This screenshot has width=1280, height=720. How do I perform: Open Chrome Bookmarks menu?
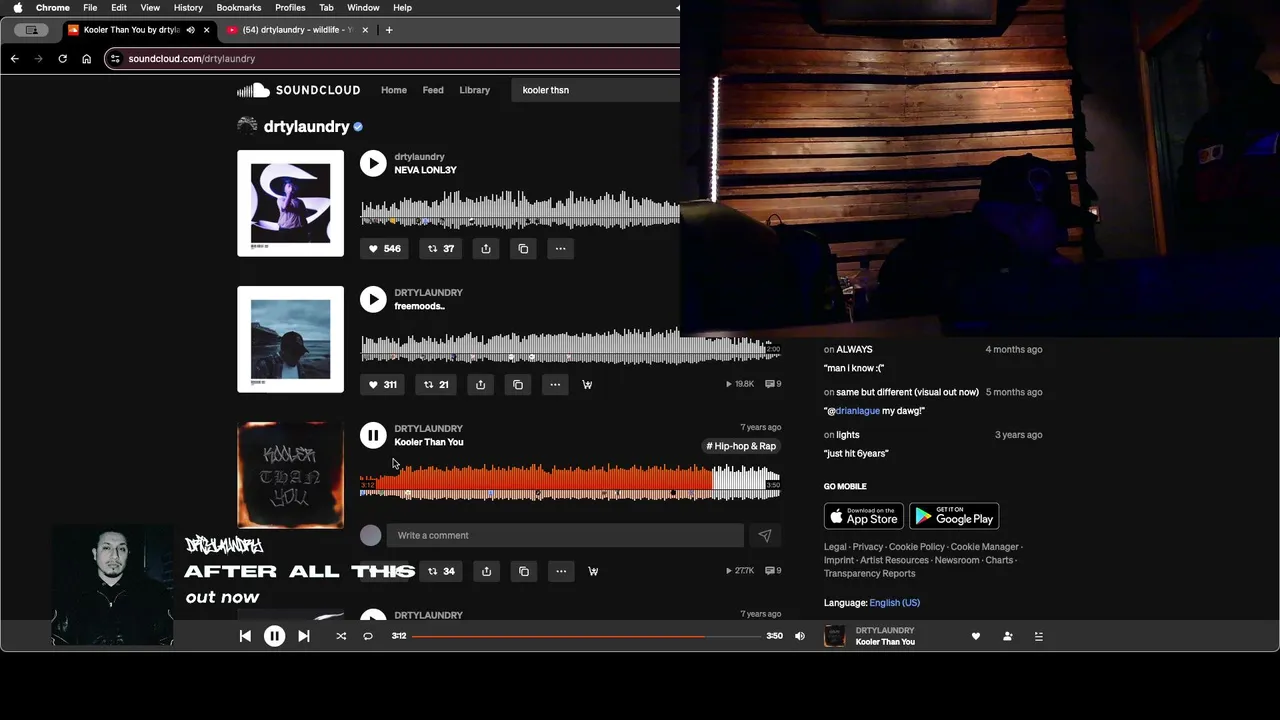239,7
